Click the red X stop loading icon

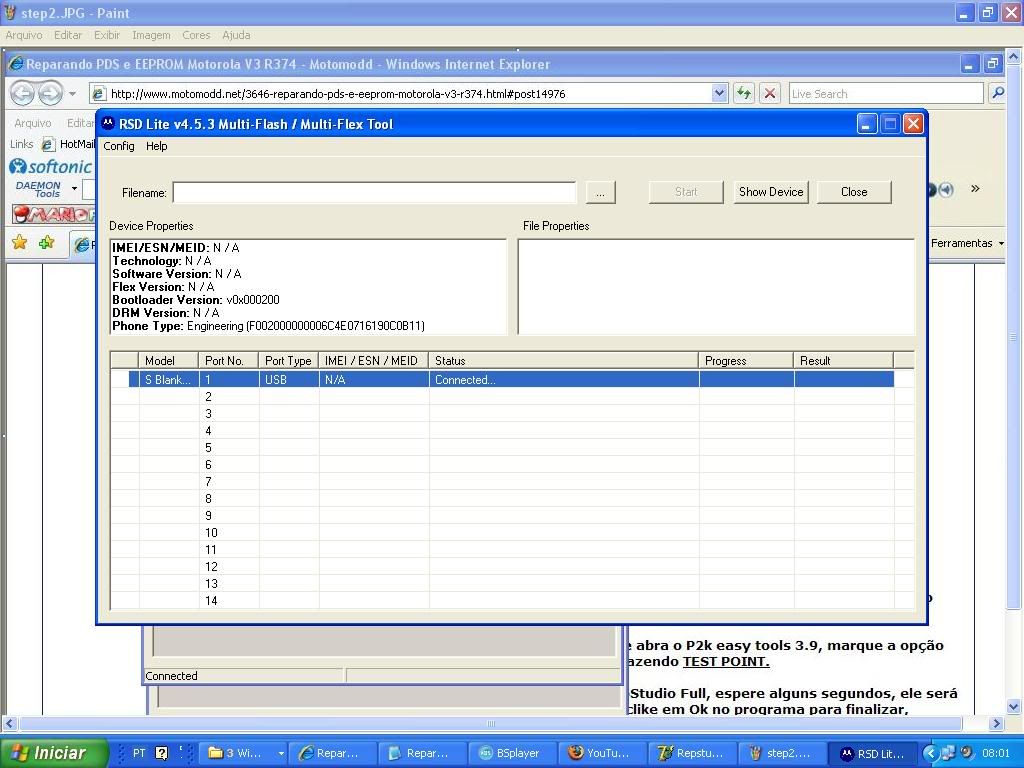pos(770,93)
